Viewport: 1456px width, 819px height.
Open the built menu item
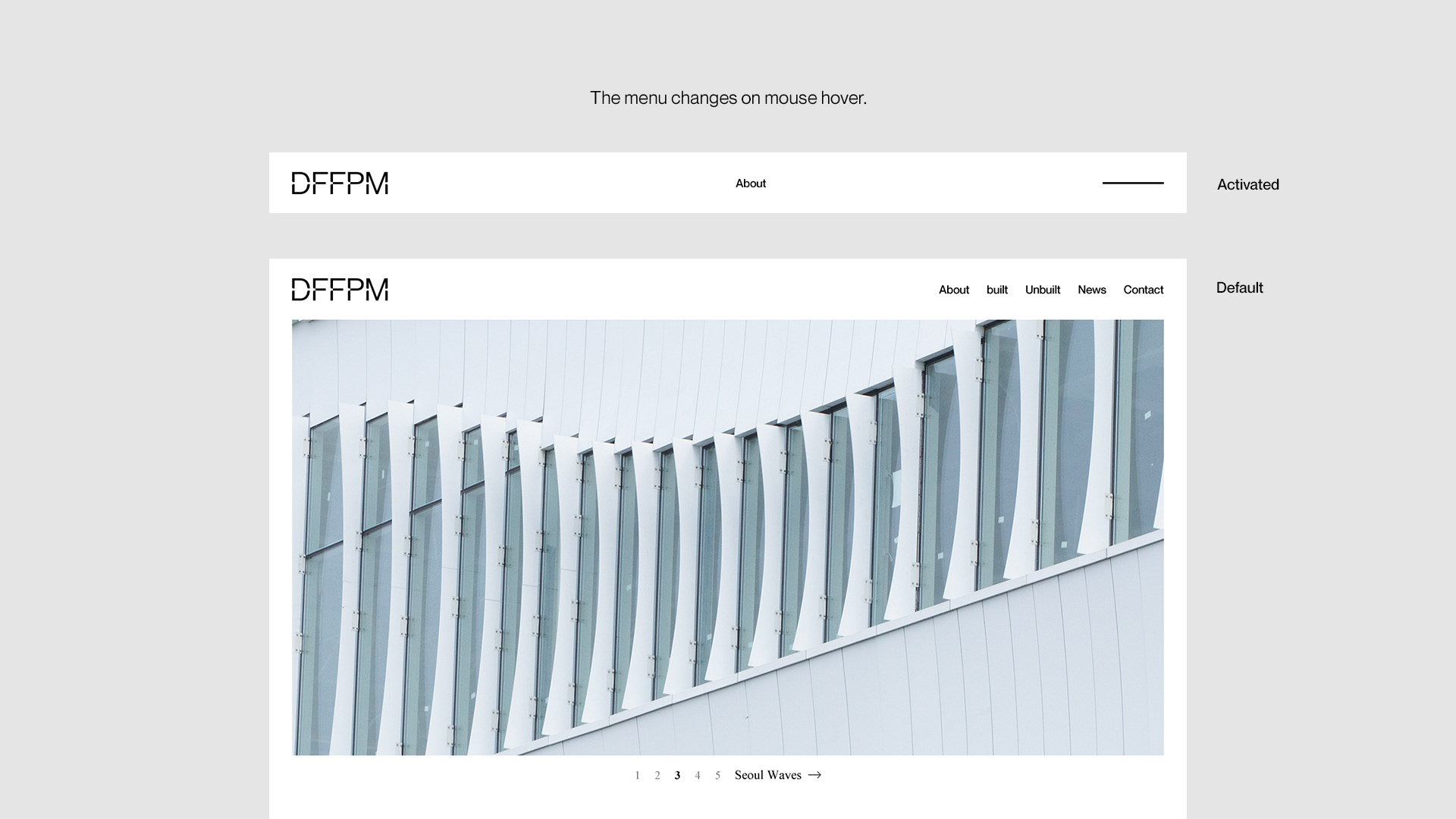997,290
